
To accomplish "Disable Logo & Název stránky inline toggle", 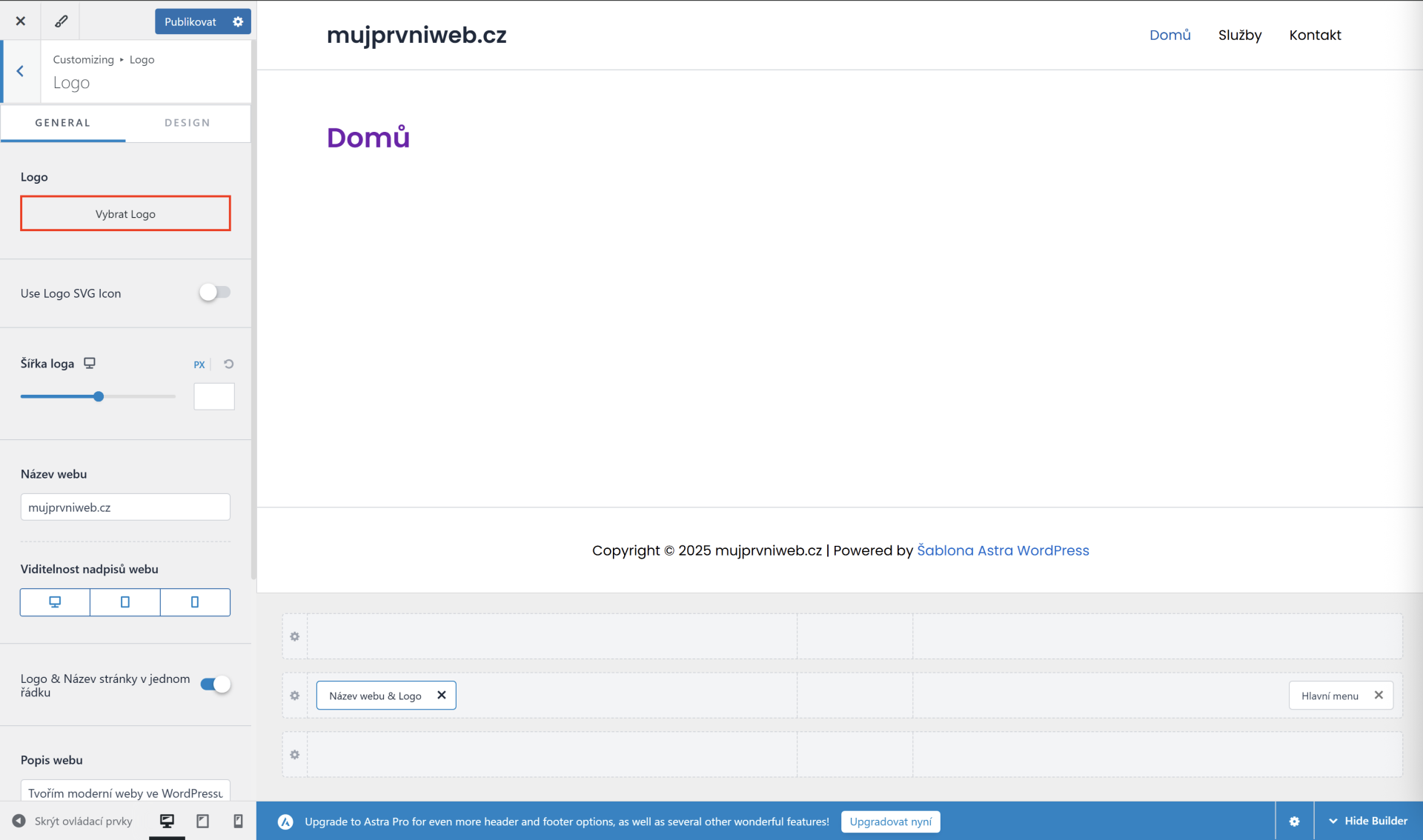I will pyautogui.click(x=216, y=684).
